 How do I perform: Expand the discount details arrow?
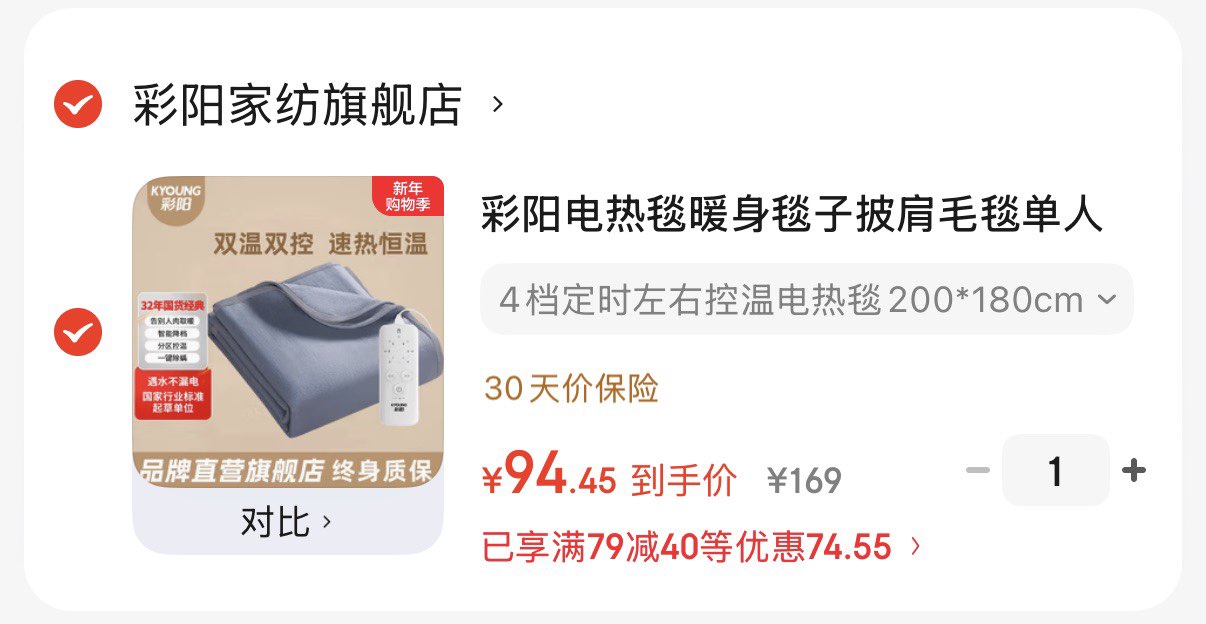click(914, 547)
